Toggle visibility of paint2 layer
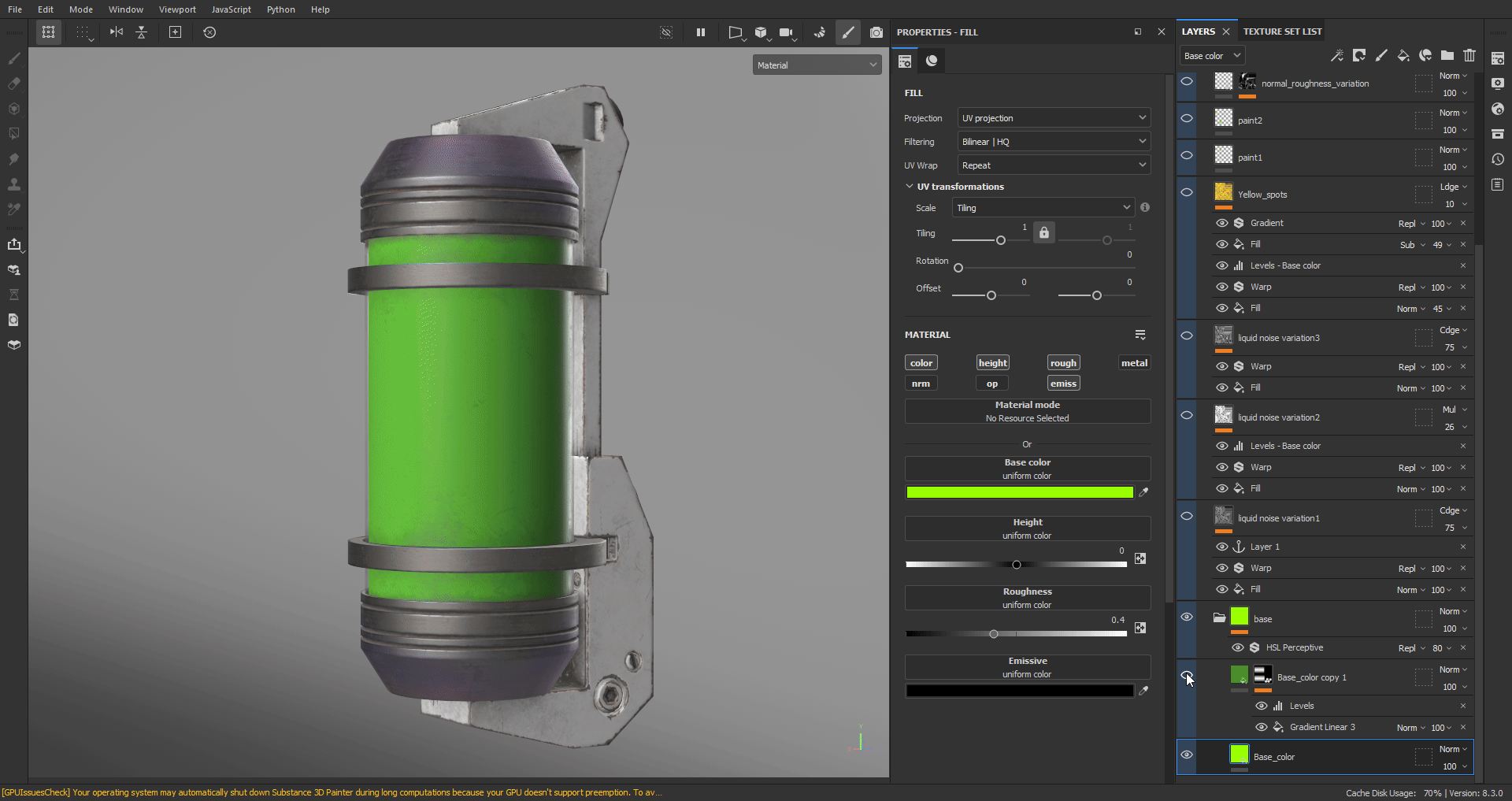 (x=1187, y=119)
